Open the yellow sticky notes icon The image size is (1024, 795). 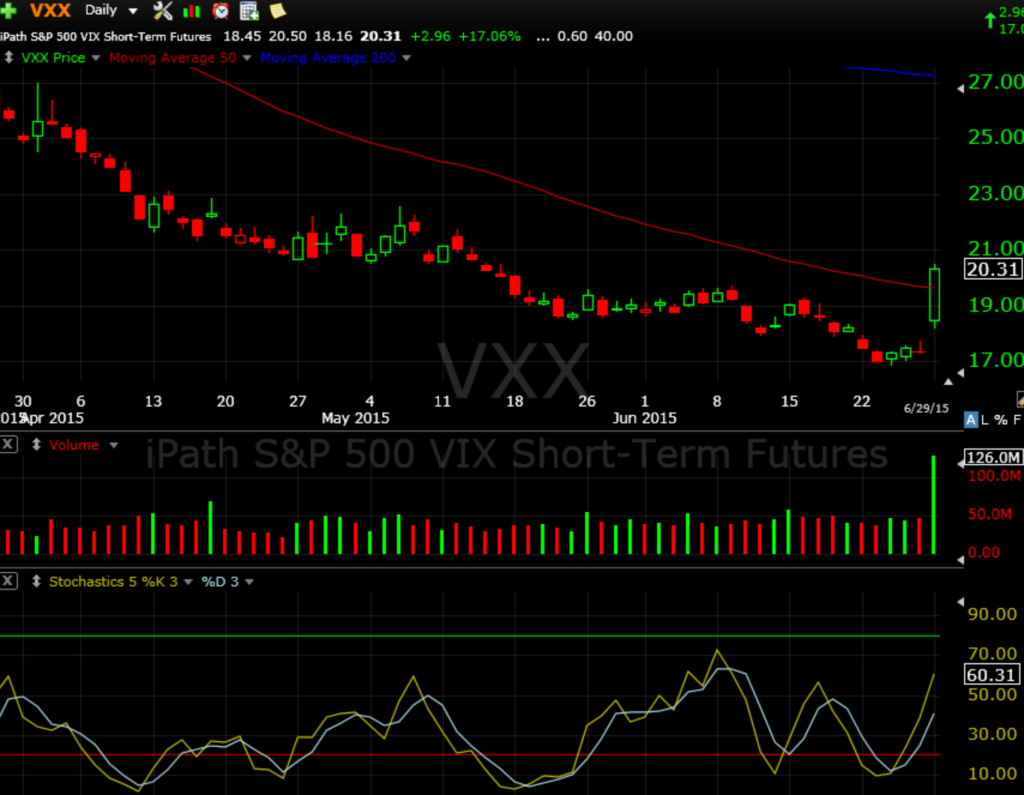278,10
